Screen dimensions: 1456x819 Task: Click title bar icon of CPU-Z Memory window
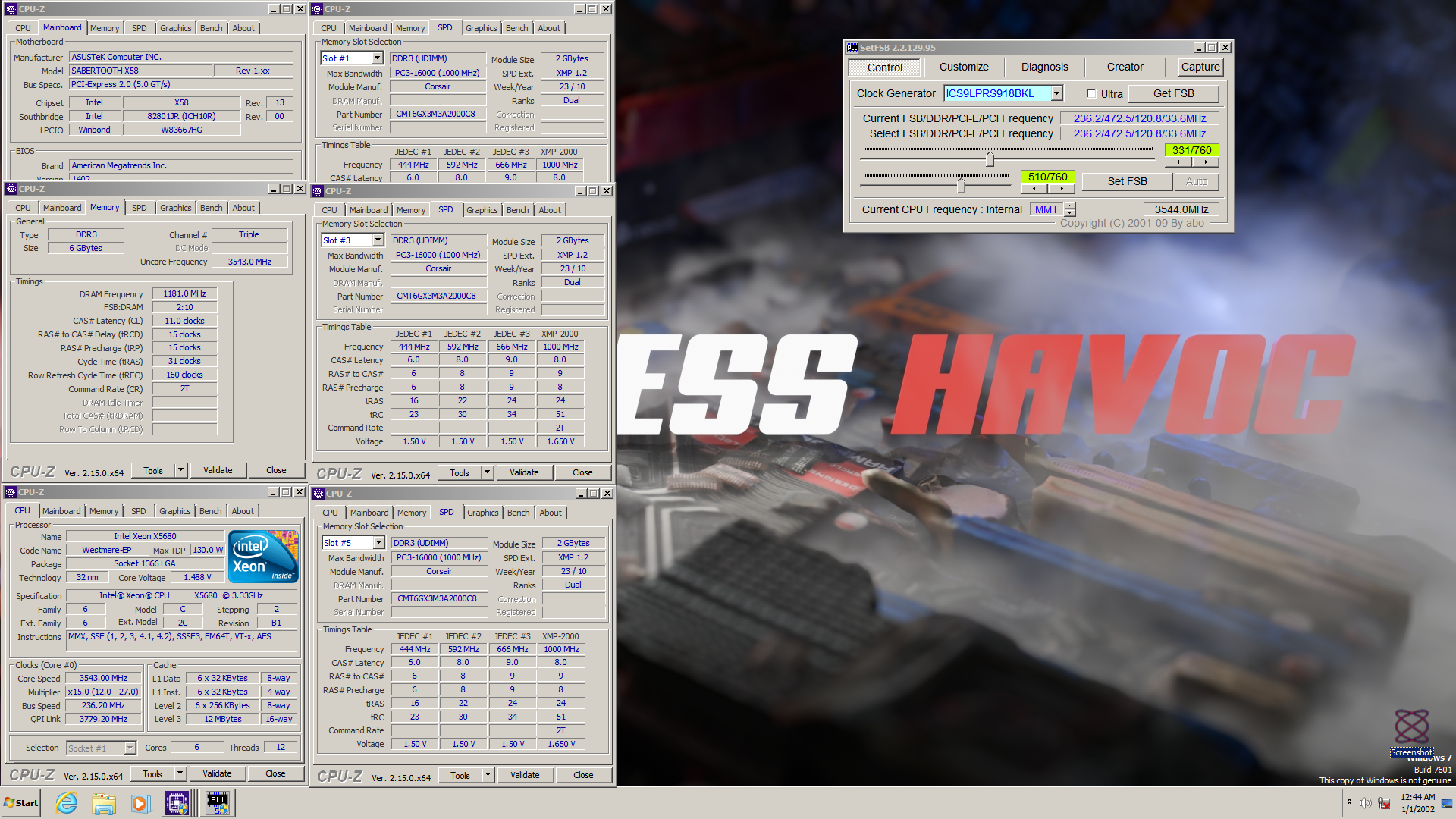11,189
